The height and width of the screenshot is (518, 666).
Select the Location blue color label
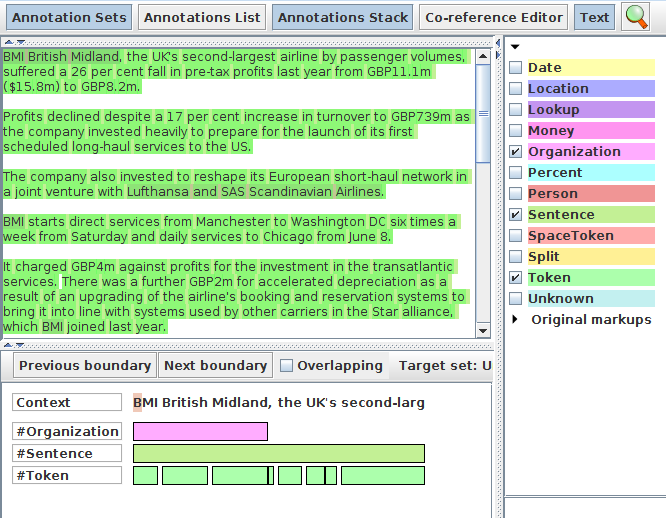pyautogui.click(x=591, y=88)
